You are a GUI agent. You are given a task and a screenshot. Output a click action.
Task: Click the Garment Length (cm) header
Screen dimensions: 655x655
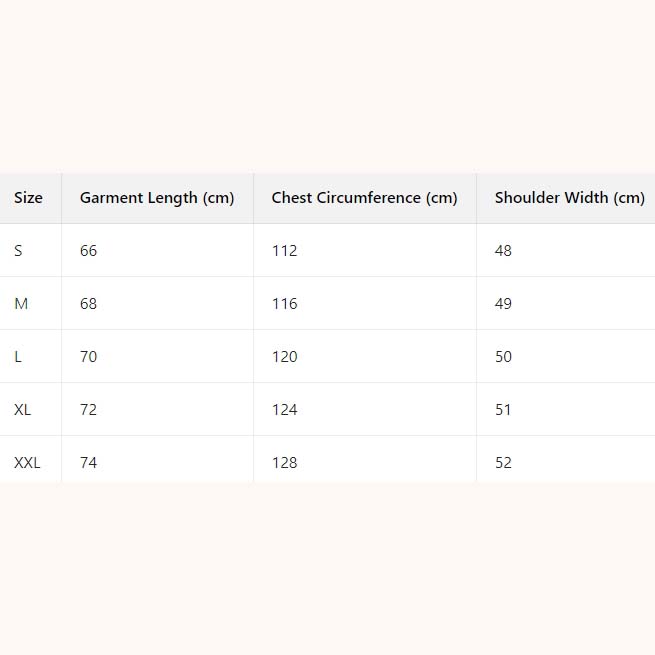[157, 198]
